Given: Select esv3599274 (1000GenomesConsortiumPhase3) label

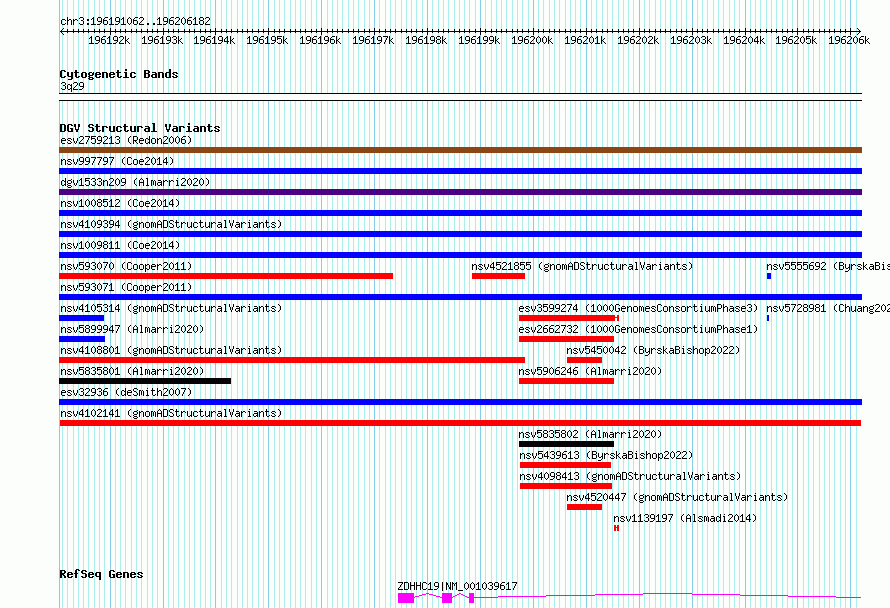Looking at the screenshot, I should click(x=638, y=308).
